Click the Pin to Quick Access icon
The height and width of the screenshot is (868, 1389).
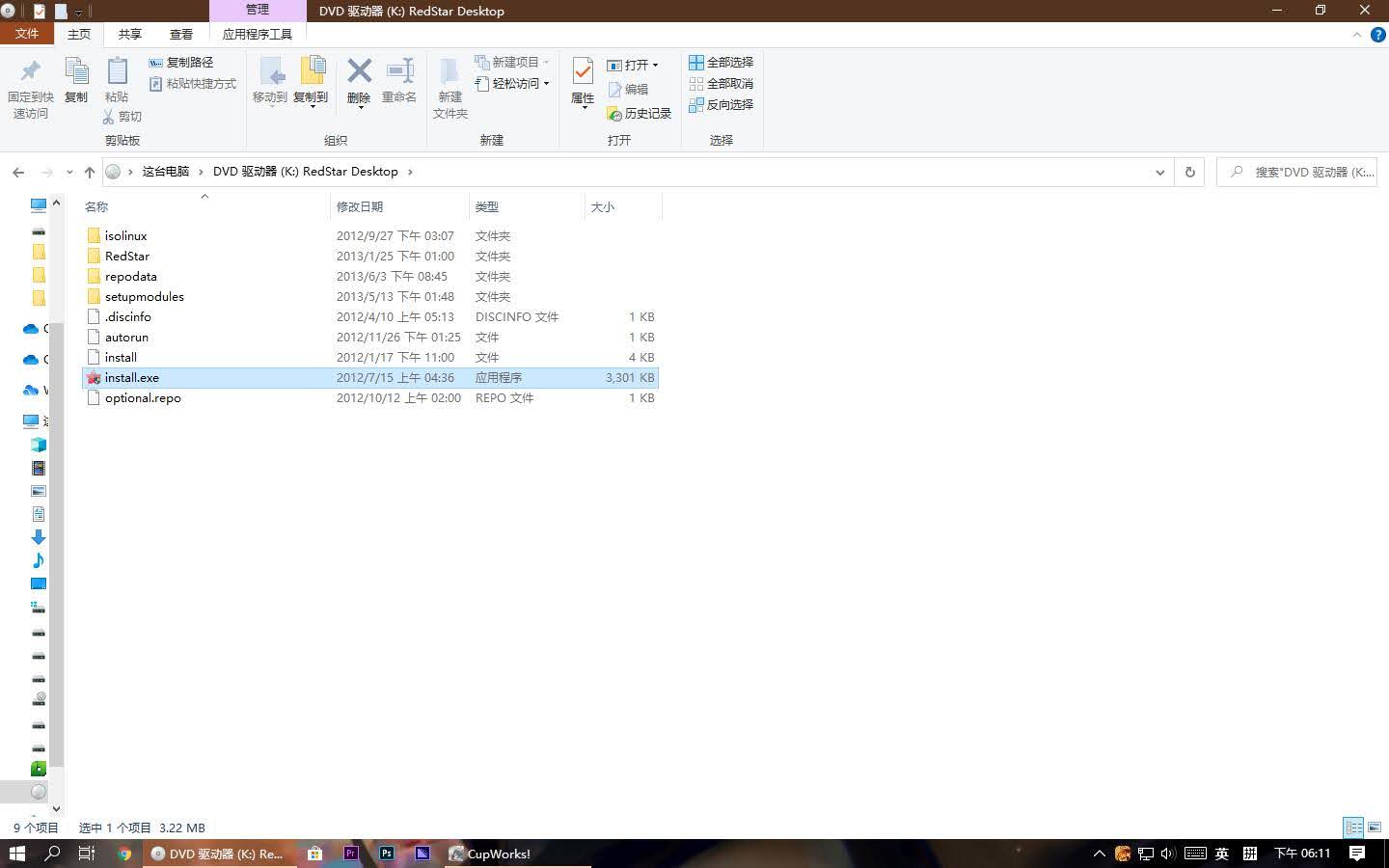point(30,71)
